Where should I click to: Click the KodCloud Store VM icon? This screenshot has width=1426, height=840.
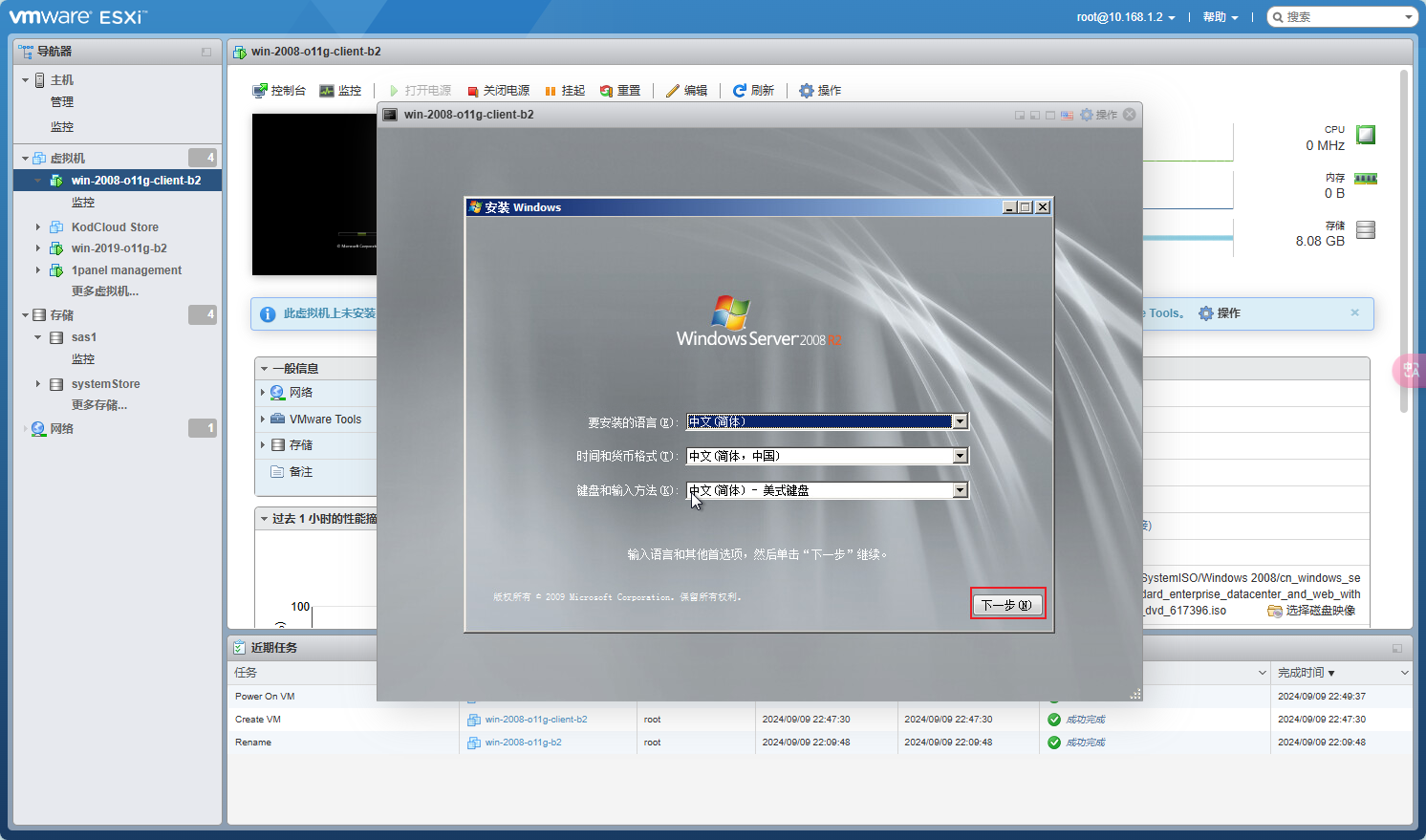tap(56, 227)
